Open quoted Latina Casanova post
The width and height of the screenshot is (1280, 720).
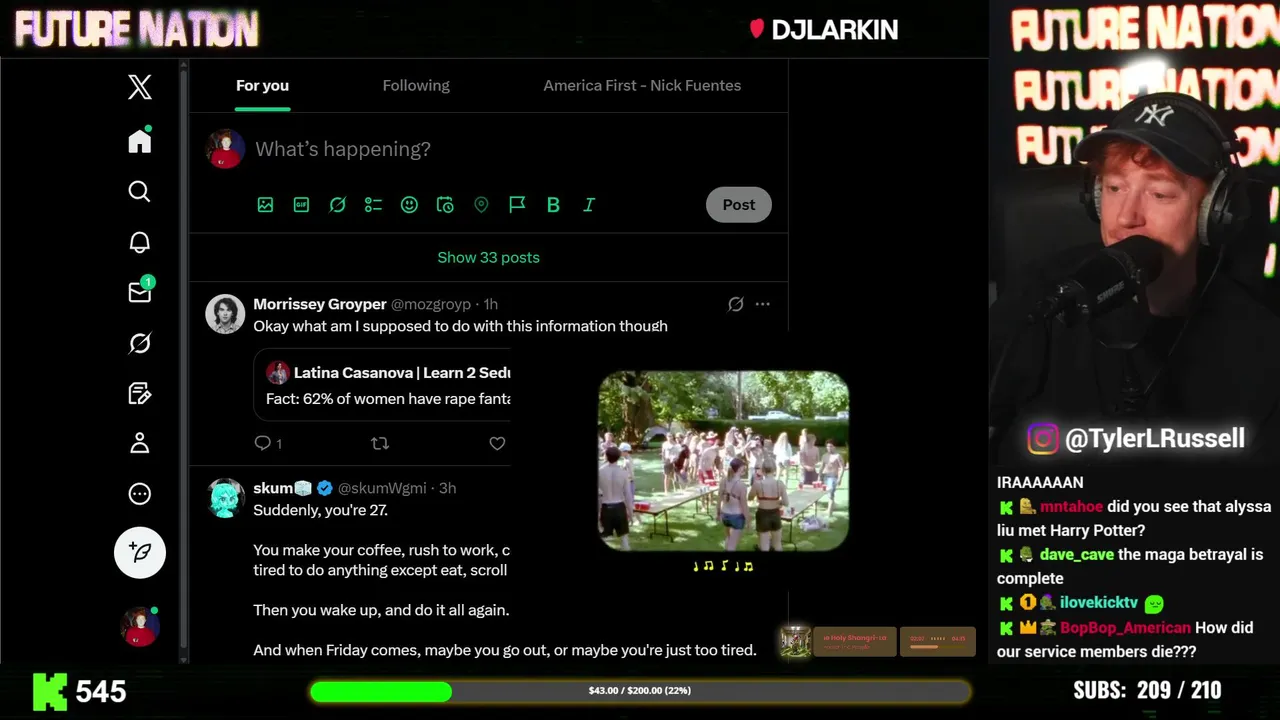click(x=382, y=385)
